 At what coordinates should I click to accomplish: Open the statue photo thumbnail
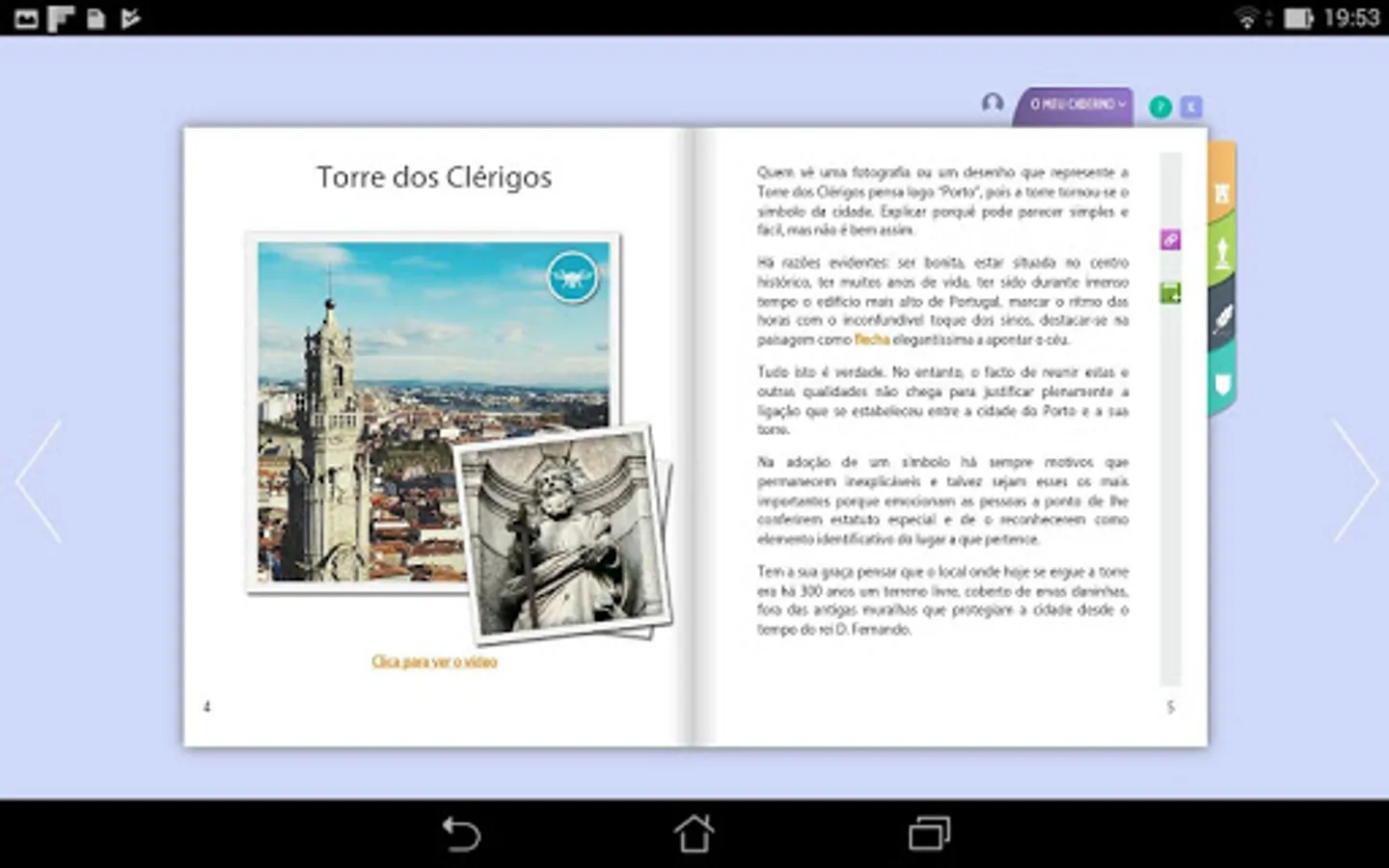pos(563,532)
